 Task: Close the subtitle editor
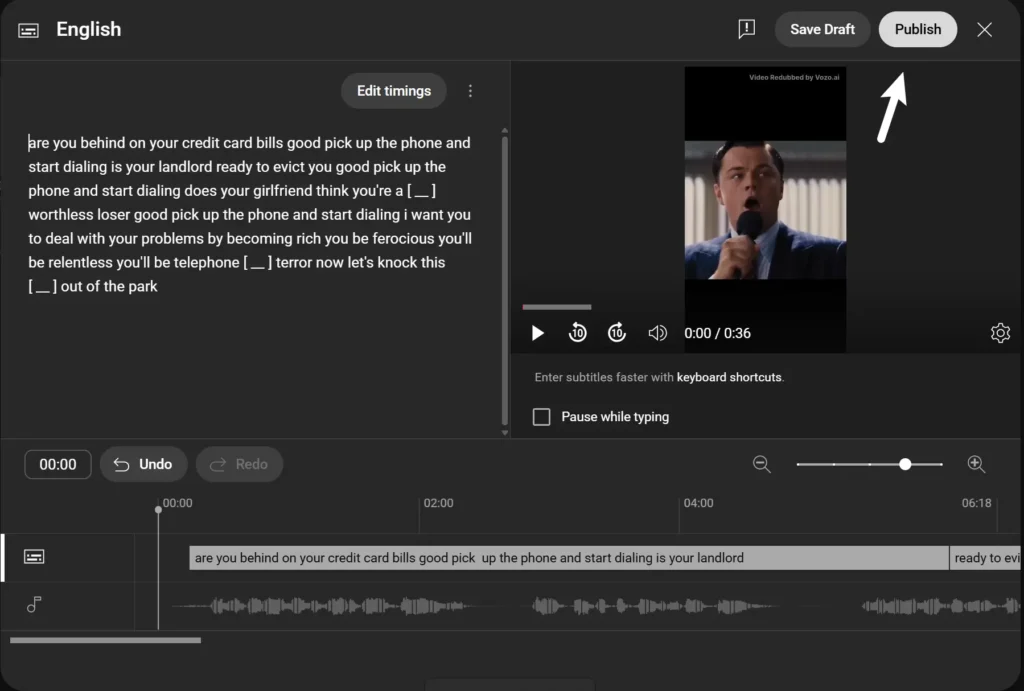tap(984, 29)
